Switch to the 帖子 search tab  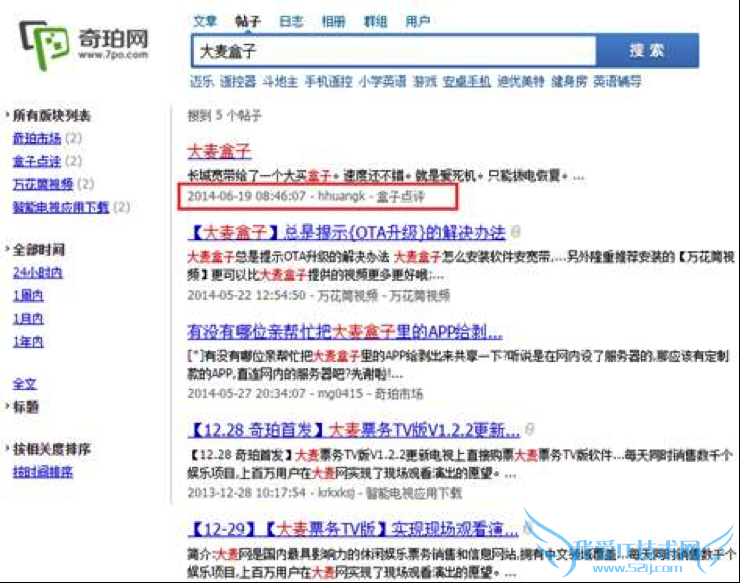247,21
